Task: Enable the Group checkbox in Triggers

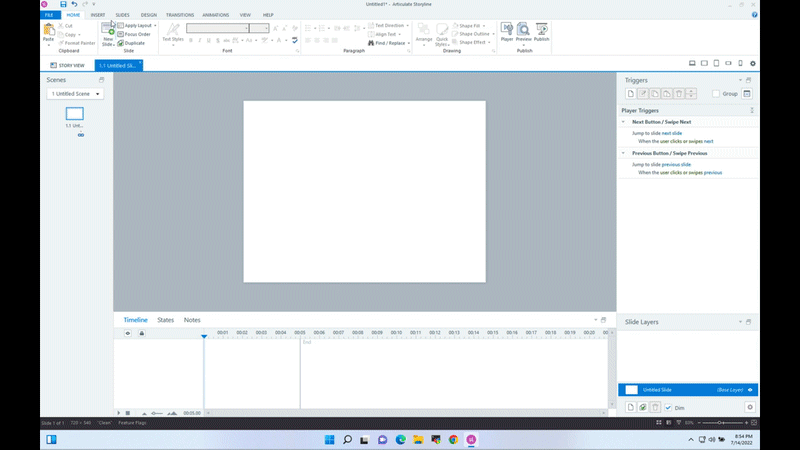Action: (716, 94)
